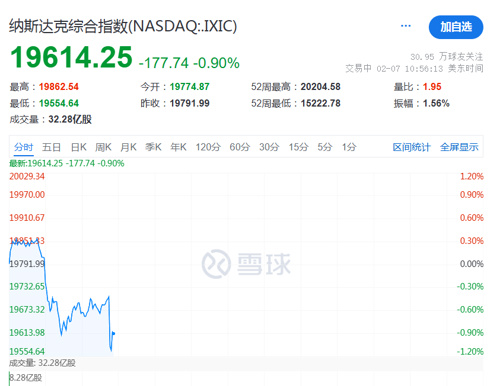Select the 60分 interval tab
Viewport: 500px width, 386px height.
point(240,147)
